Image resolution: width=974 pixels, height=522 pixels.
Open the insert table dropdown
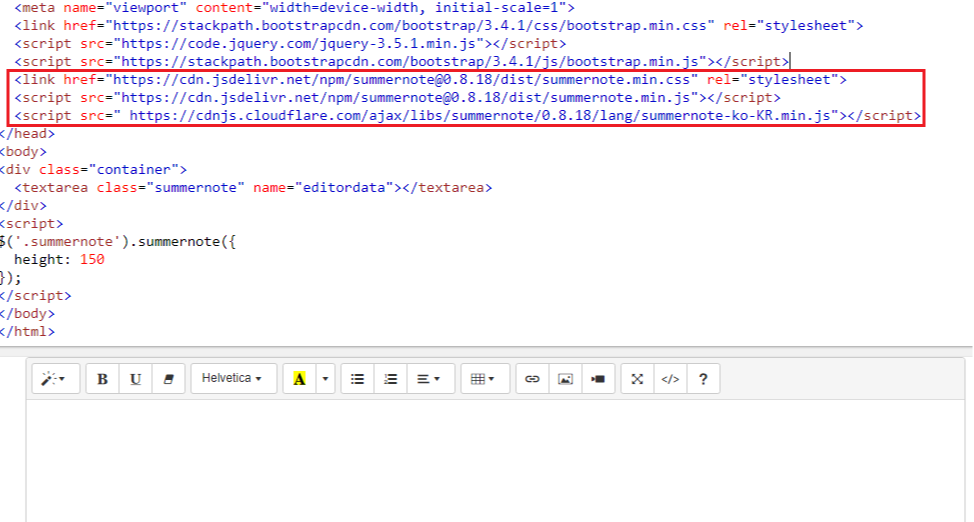[485, 378]
